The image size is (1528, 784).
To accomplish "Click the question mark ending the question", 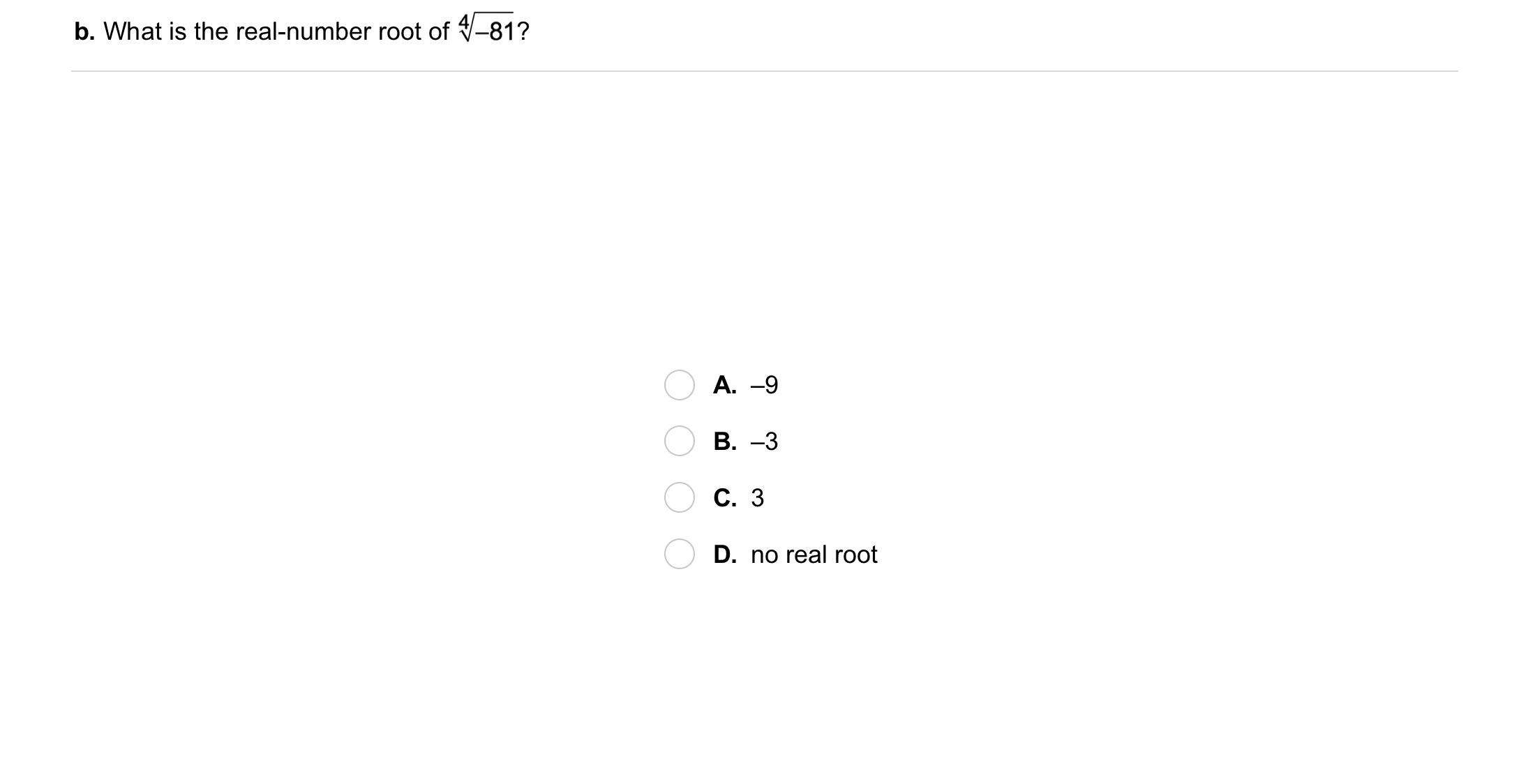I will click(523, 31).
